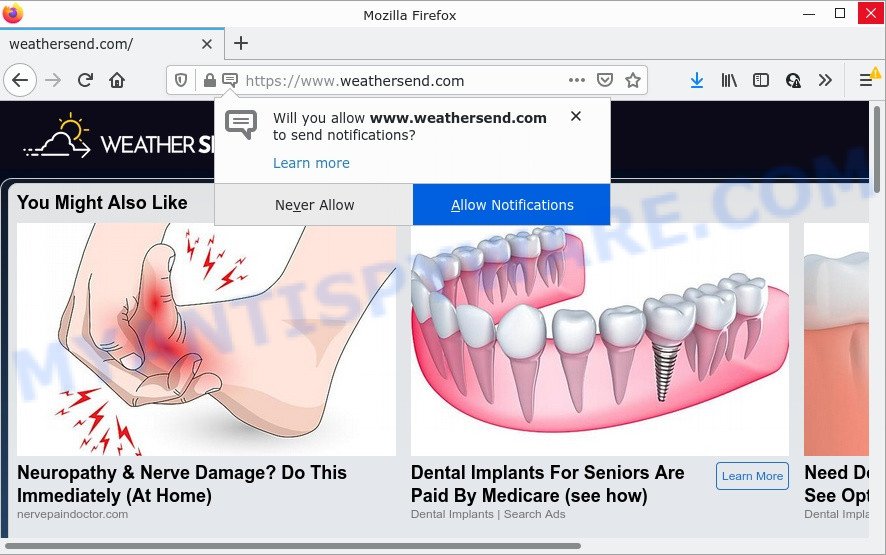Open the Downloads panel
The width and height of the screenshot is (886, 555).
tap(697, 80)
